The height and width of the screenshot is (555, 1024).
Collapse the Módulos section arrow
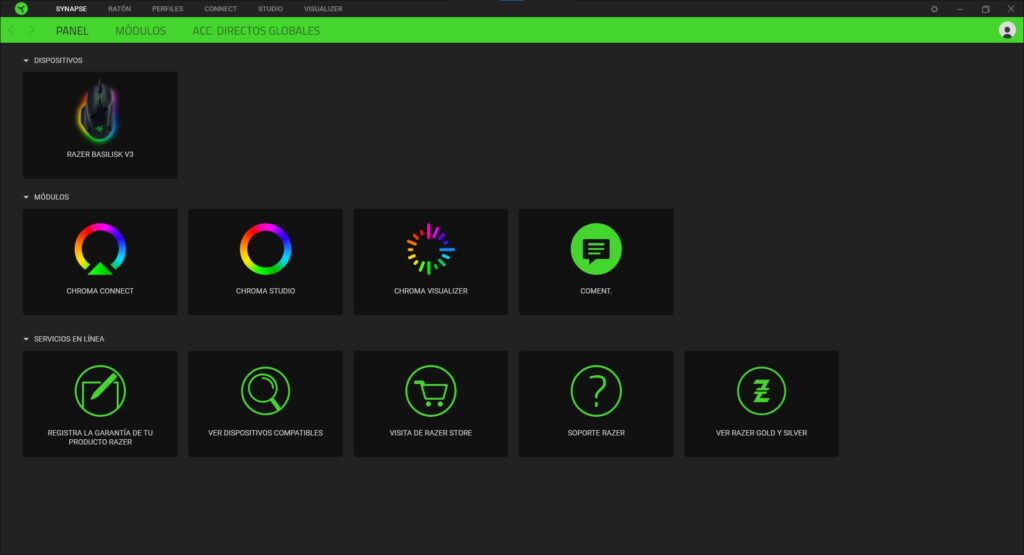[26, 198]
